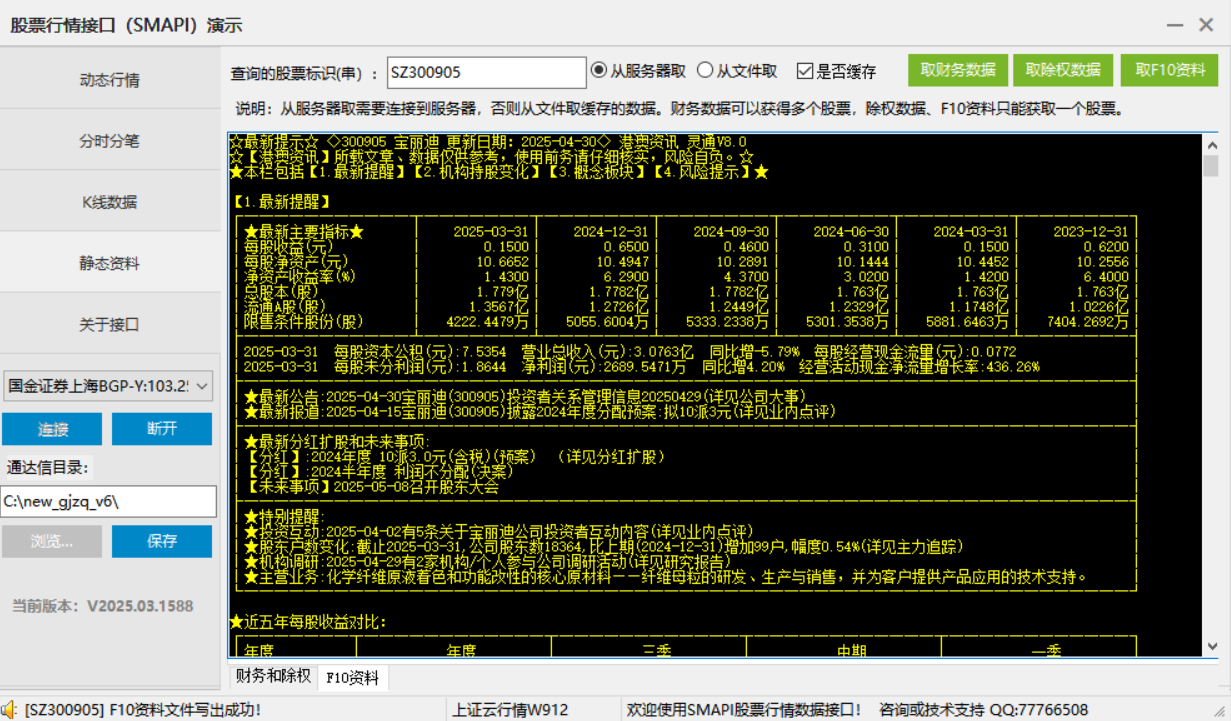Click the 连接 button
Image resolution: width=1231 pixels, height=721 pixels.
click(x=53, y=429)
